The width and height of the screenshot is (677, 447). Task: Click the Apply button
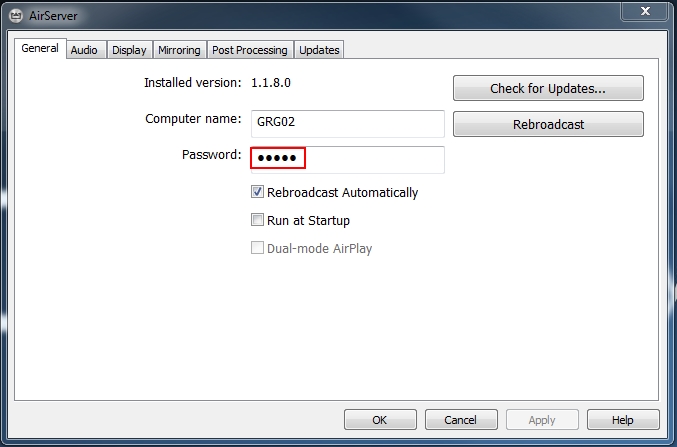coord(542,419)
